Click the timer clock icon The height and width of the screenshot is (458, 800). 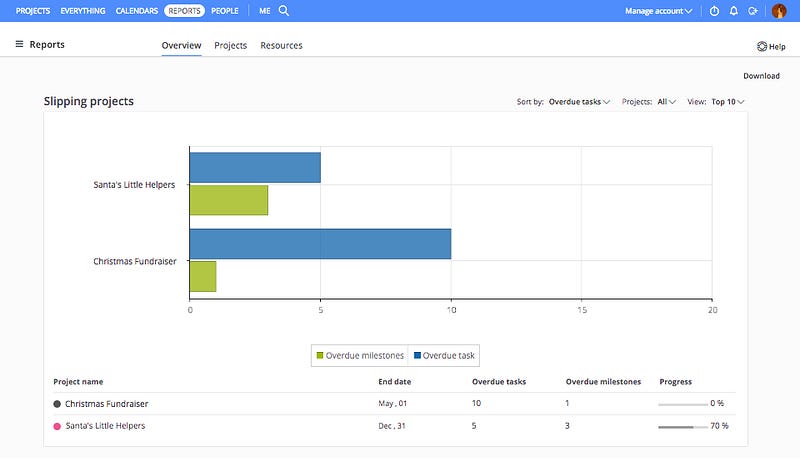(714, 11)
